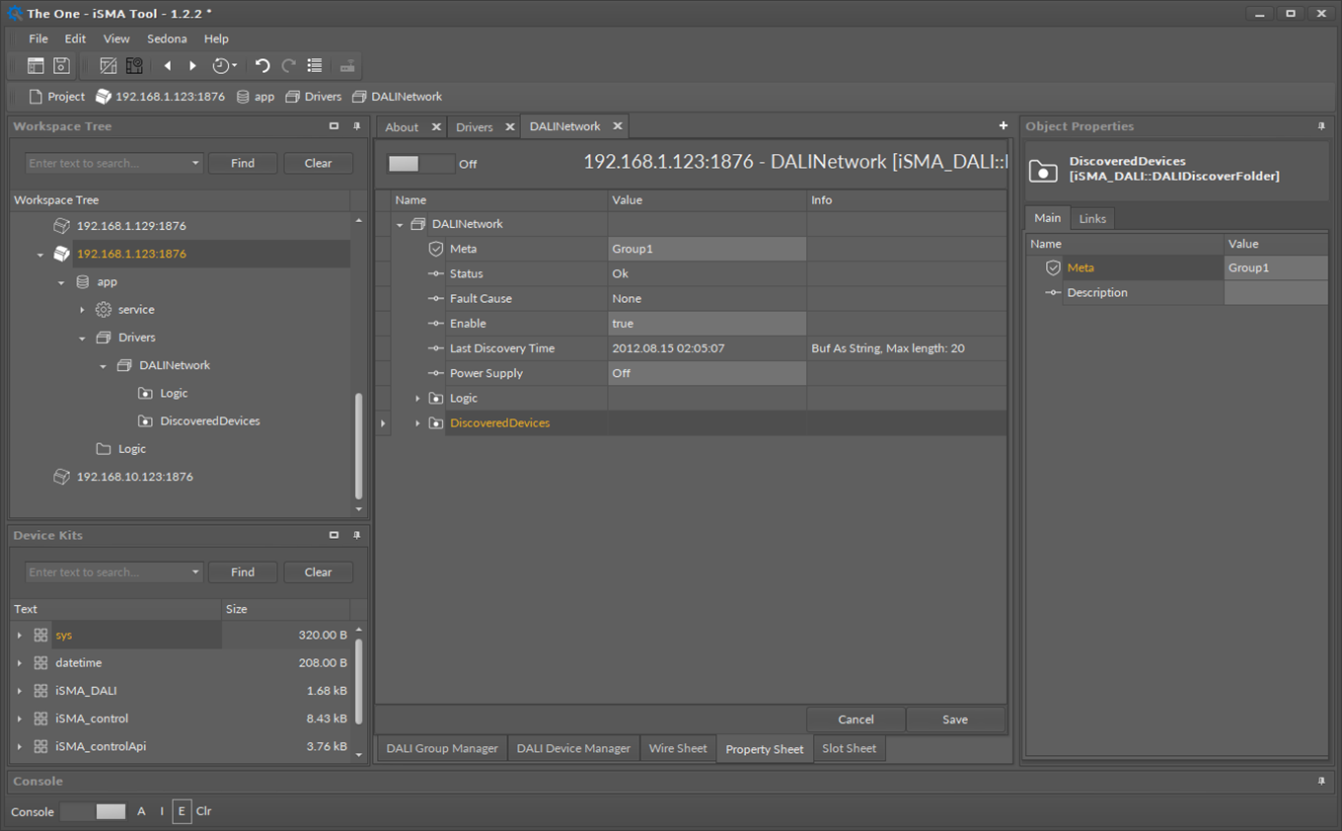The width and height of the screenshot is (1342, 831).
Task: Click the Save button
Action: coord(954,719)
